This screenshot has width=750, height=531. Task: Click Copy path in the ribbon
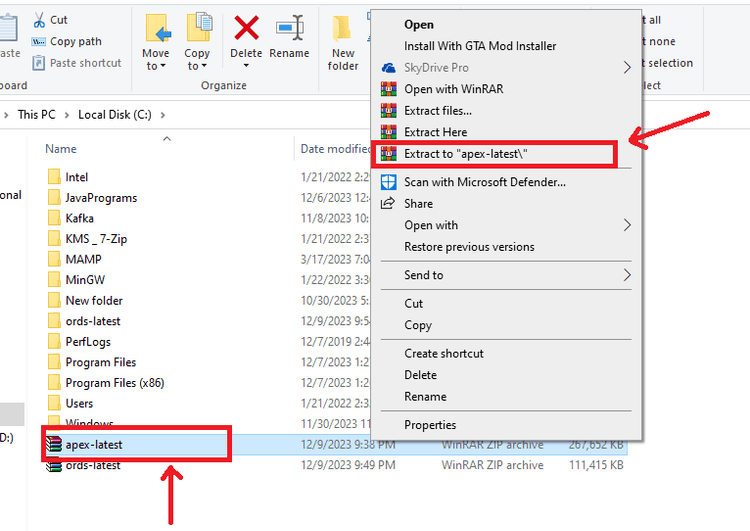pos(75,42)
